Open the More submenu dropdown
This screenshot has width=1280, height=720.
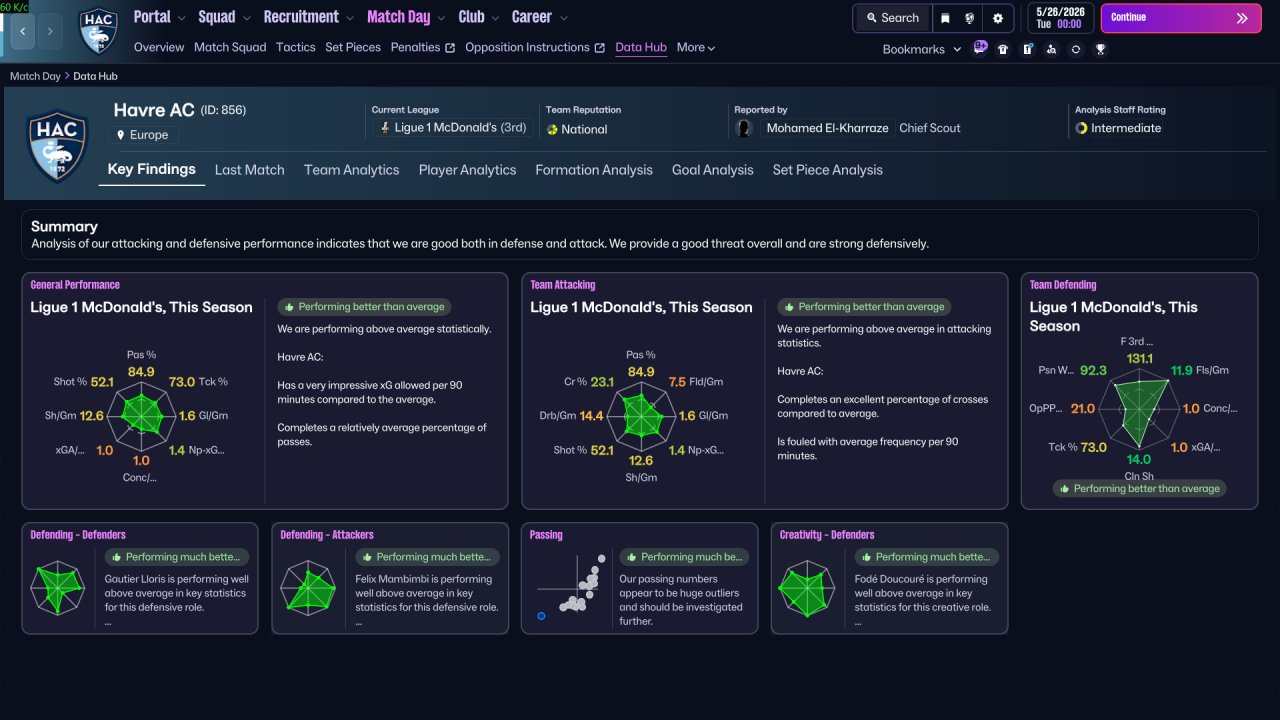696,47
